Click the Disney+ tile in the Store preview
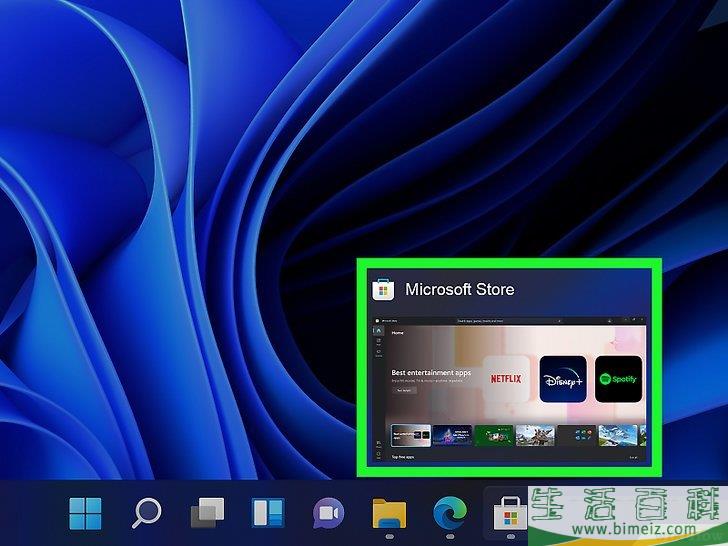This screenshot has height=546, width=728. pyautogui.click(x=563, y=379)
